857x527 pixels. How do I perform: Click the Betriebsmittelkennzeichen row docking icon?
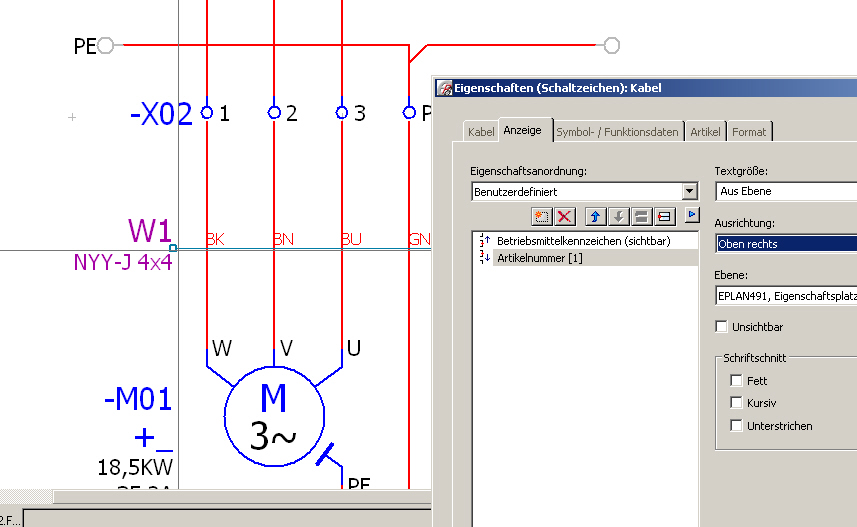(x=485, y=241)
